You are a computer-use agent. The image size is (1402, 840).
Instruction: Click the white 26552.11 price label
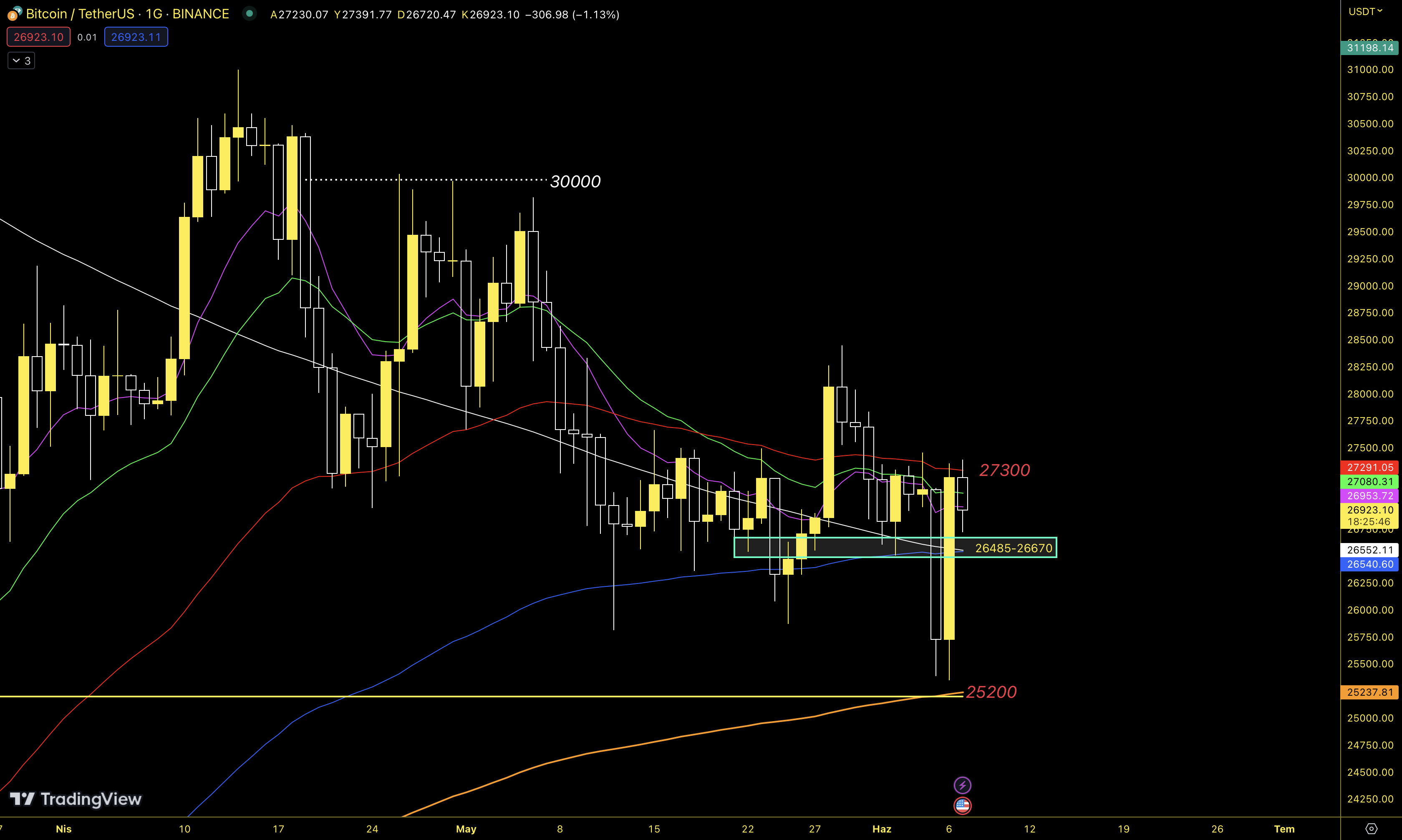click(1370, 550)
